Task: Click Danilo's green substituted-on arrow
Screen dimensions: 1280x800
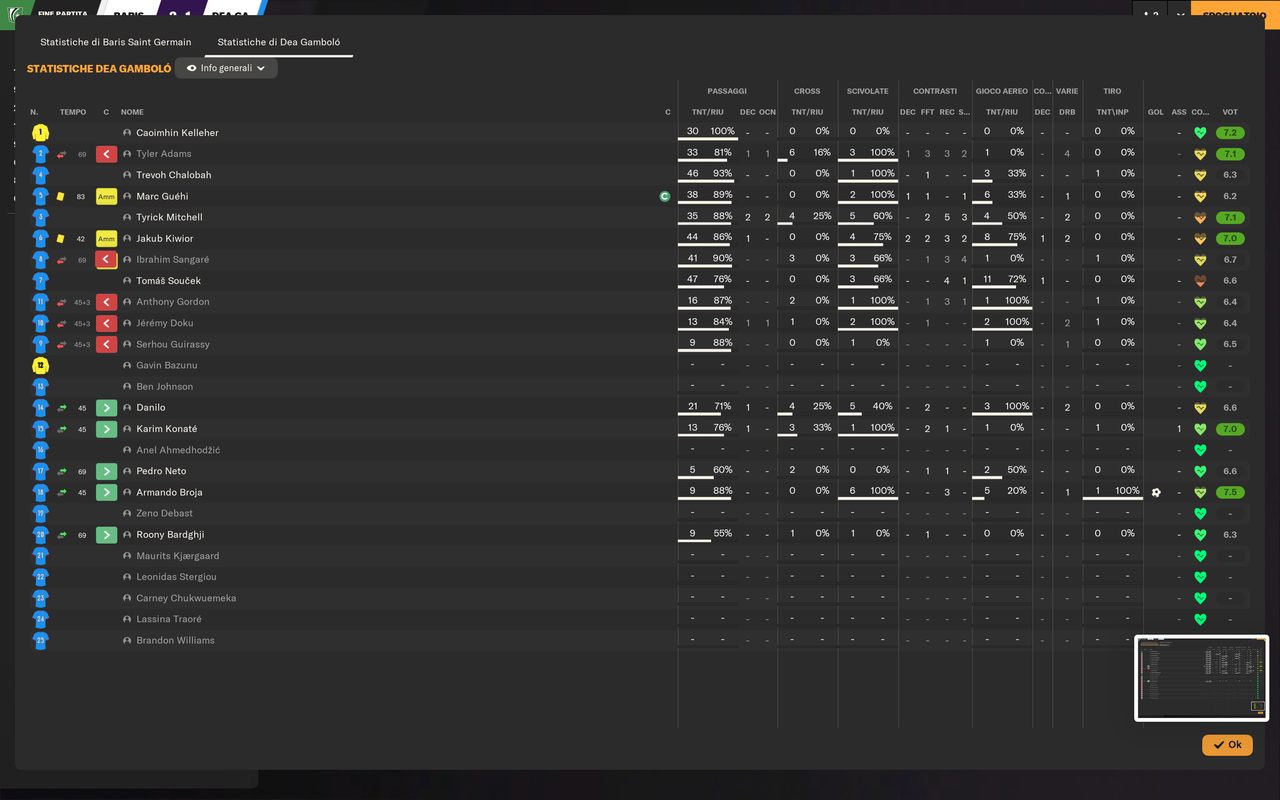Action: (x=107, y=408)
